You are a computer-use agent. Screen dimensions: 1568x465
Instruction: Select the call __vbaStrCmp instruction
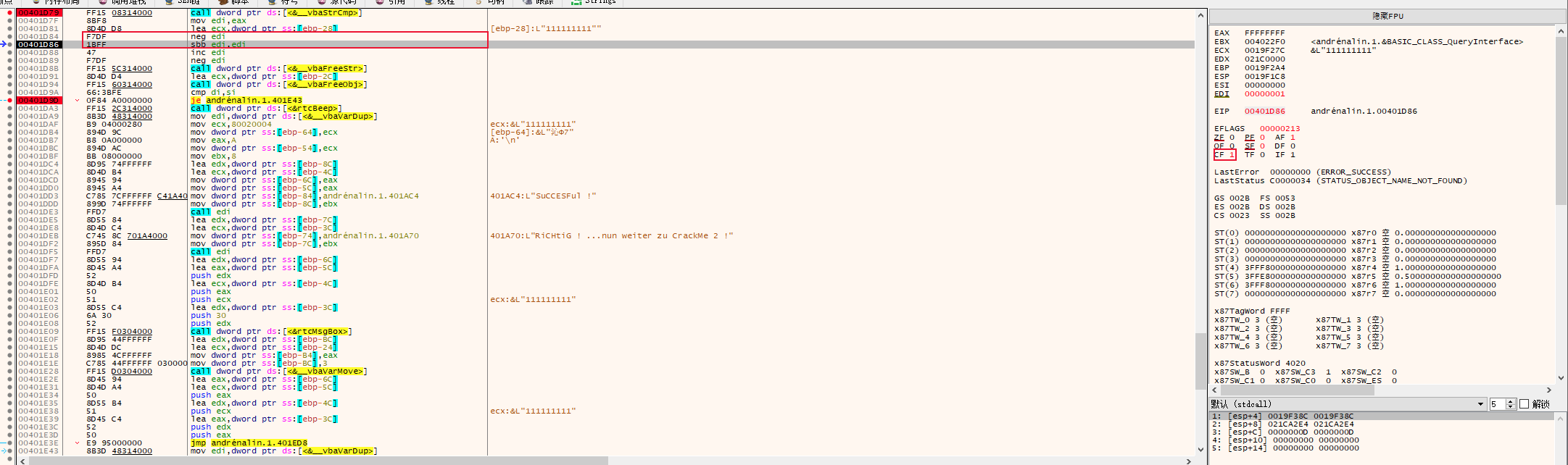coord(275,12)
